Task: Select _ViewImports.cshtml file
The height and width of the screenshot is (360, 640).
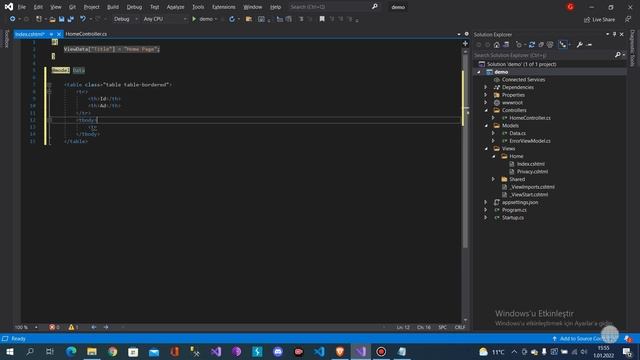Action: click(532, 187)
